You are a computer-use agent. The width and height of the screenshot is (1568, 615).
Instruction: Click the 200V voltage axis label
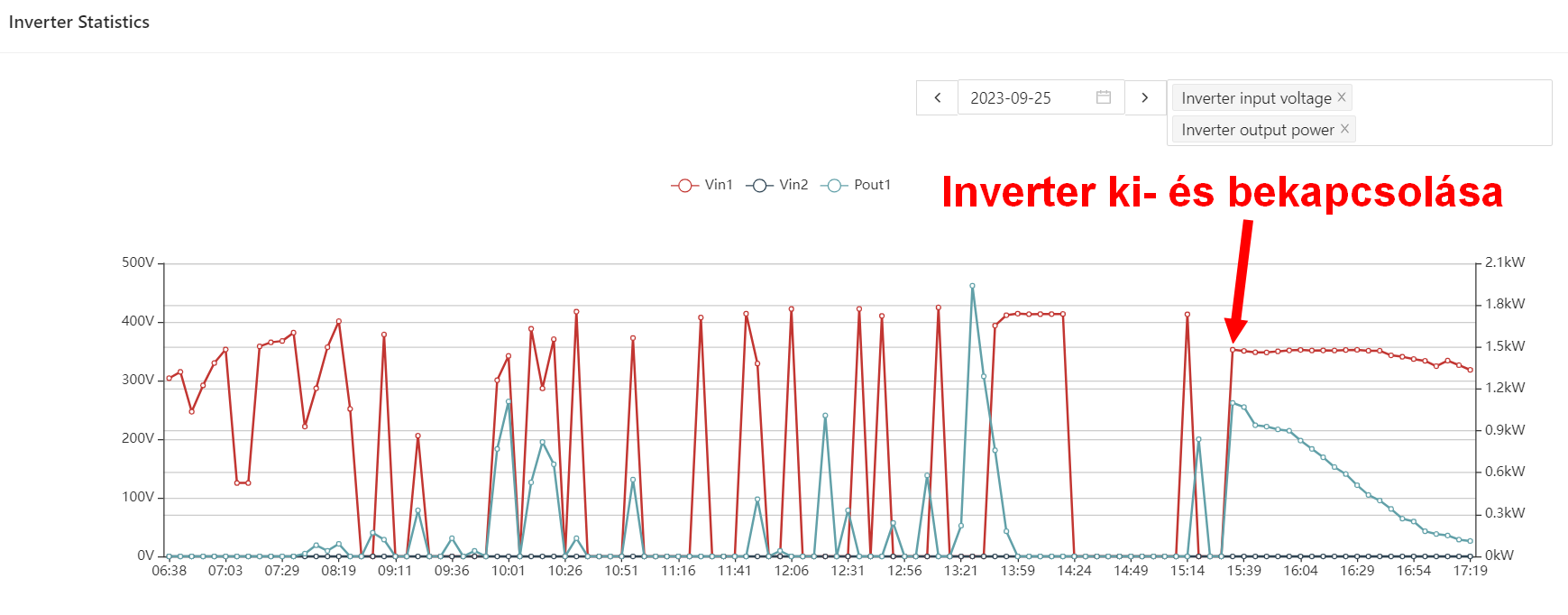coord(138,438)
